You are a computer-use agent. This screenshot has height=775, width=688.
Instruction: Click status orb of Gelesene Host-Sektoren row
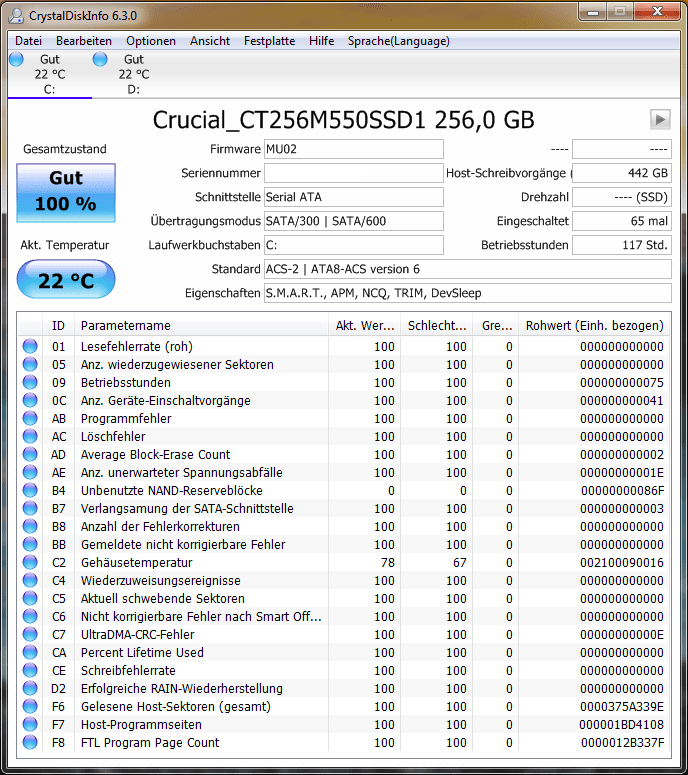pyautogui.click(x=30, y=706)
